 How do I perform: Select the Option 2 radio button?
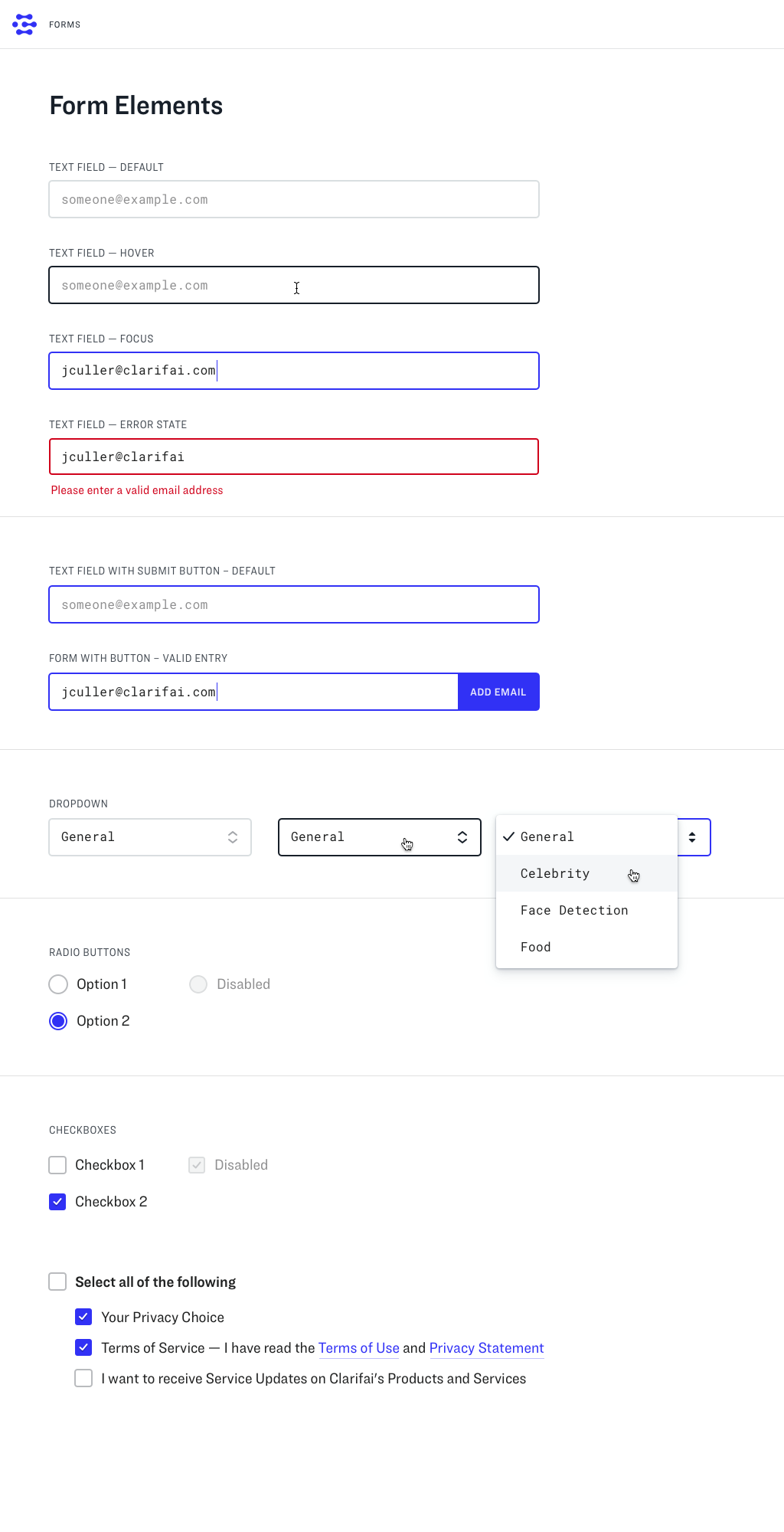point(58,1021)
